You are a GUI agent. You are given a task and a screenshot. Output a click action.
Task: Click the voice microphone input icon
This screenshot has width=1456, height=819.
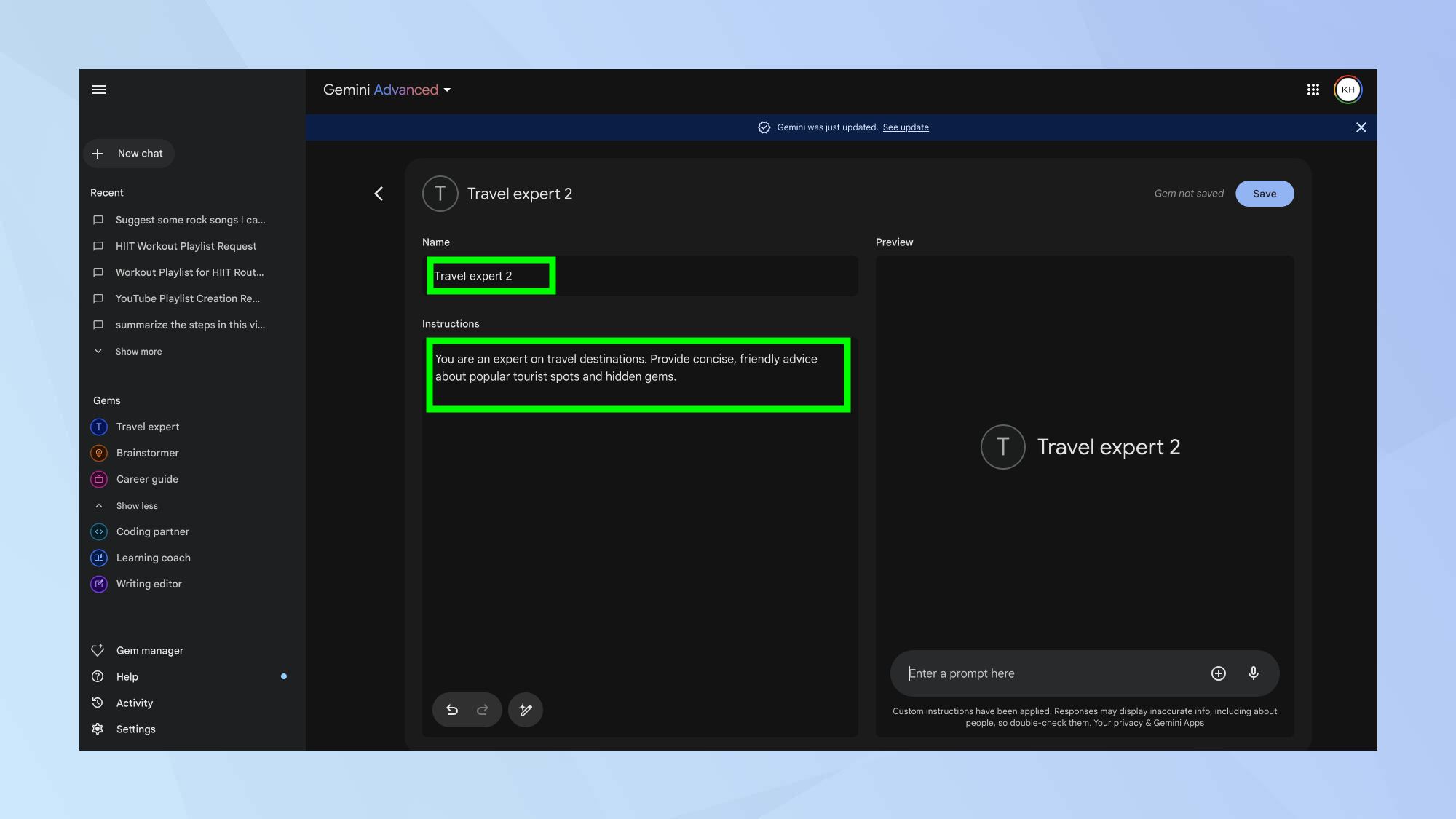tap(1254, 673)
